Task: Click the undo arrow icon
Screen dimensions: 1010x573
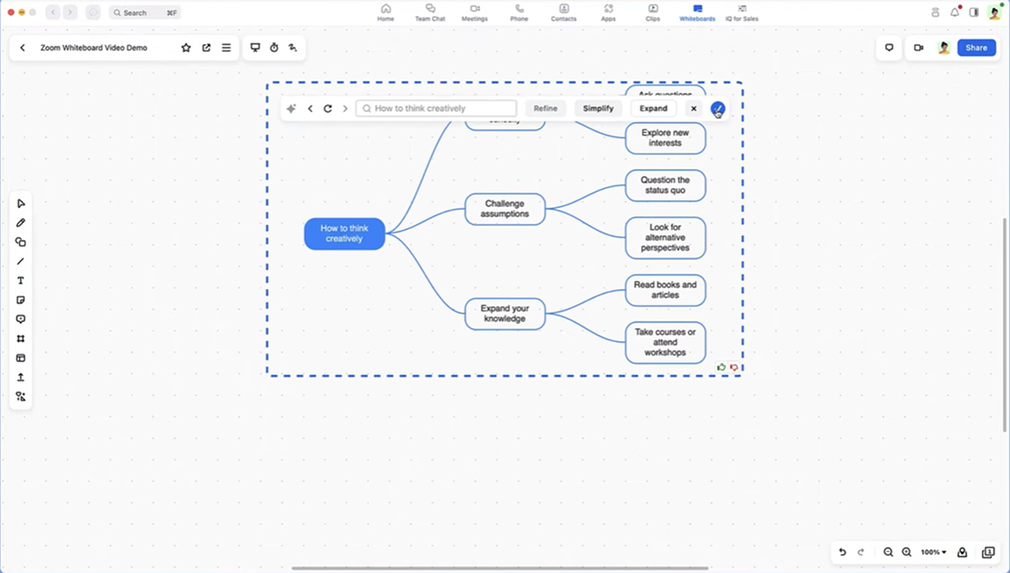Action: (842, 552)
